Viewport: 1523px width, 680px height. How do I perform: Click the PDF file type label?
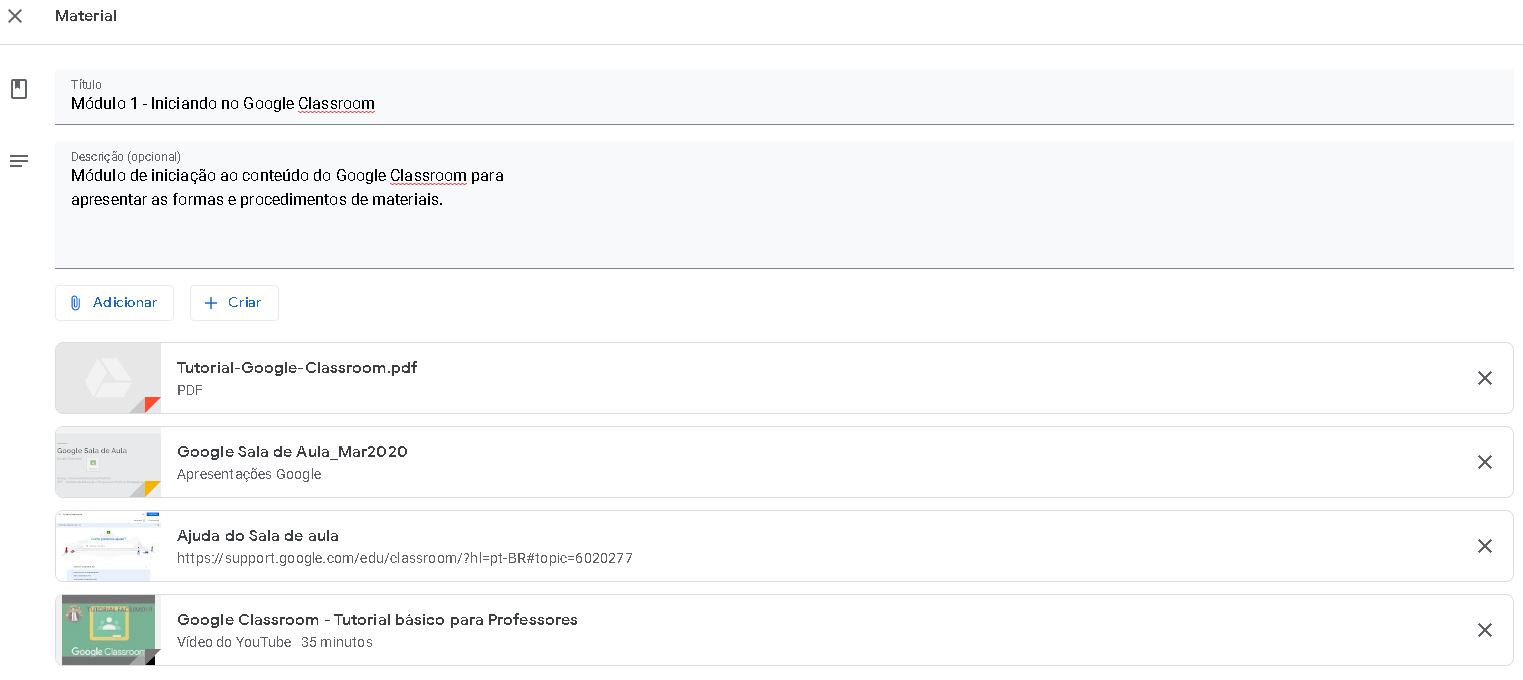click(x=190, y=390)
